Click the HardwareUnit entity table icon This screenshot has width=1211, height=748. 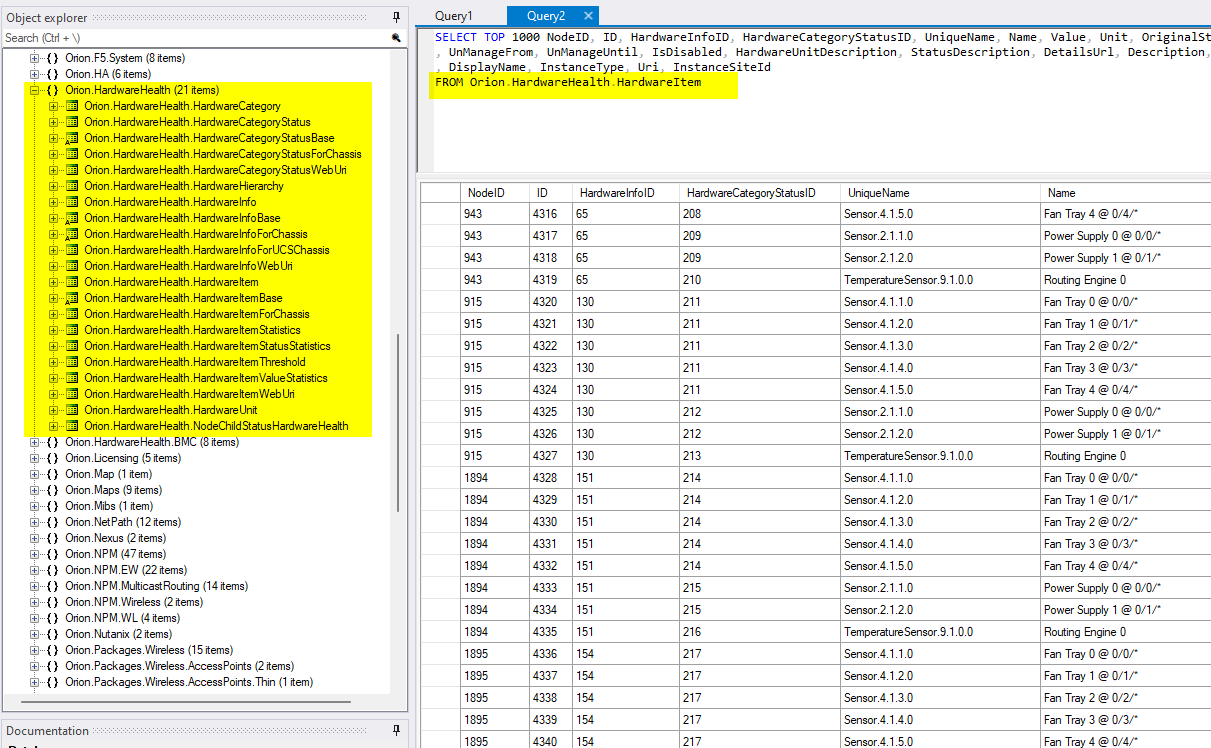(x=72, y=410)
